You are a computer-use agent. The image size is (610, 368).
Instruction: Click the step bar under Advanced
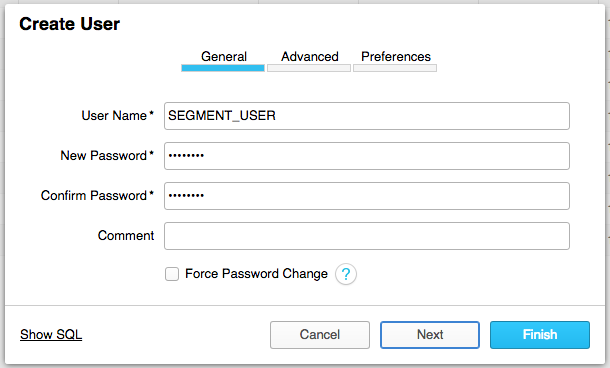point(309,68)
